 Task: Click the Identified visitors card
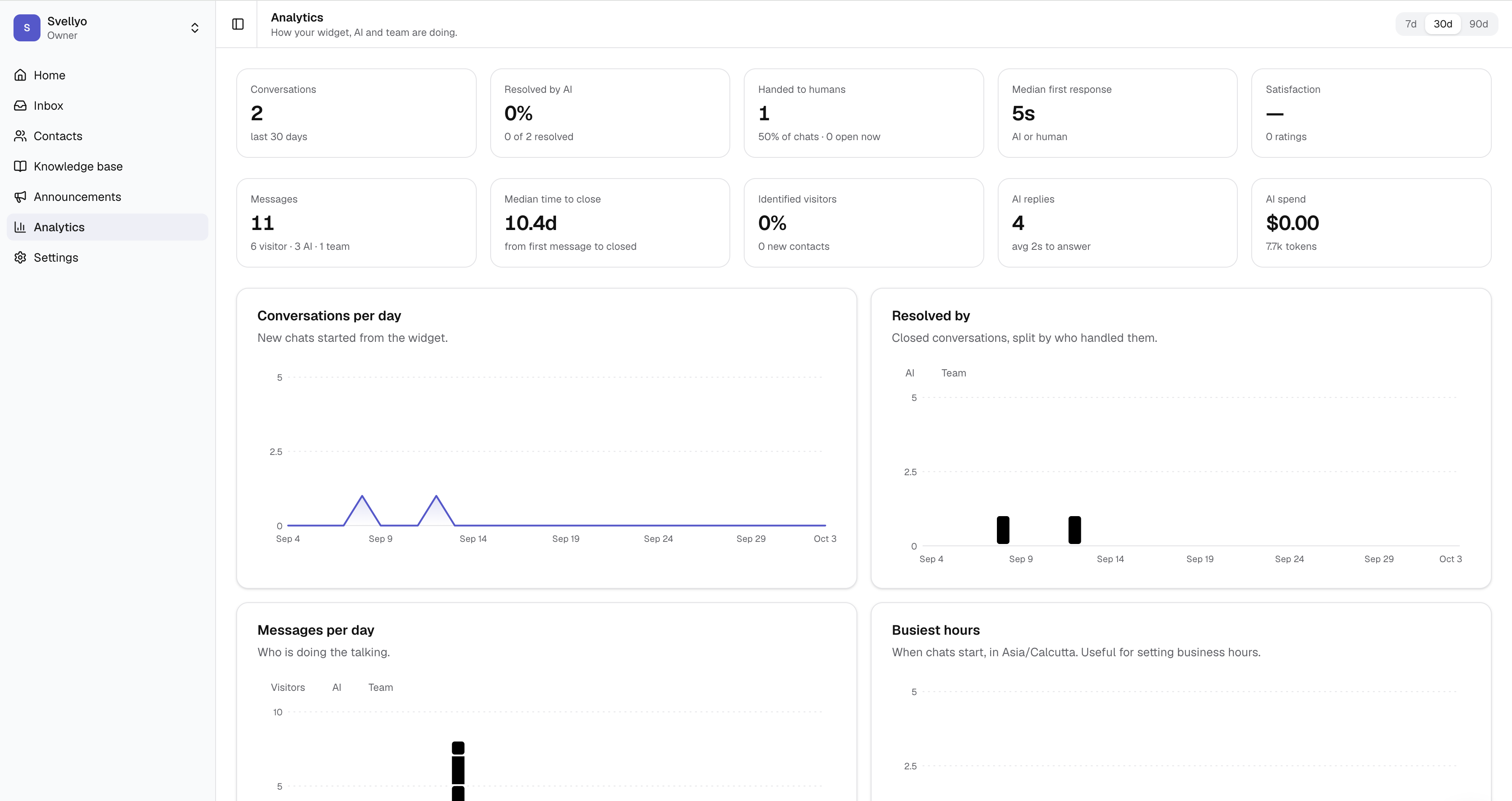[x=864, y=222]
